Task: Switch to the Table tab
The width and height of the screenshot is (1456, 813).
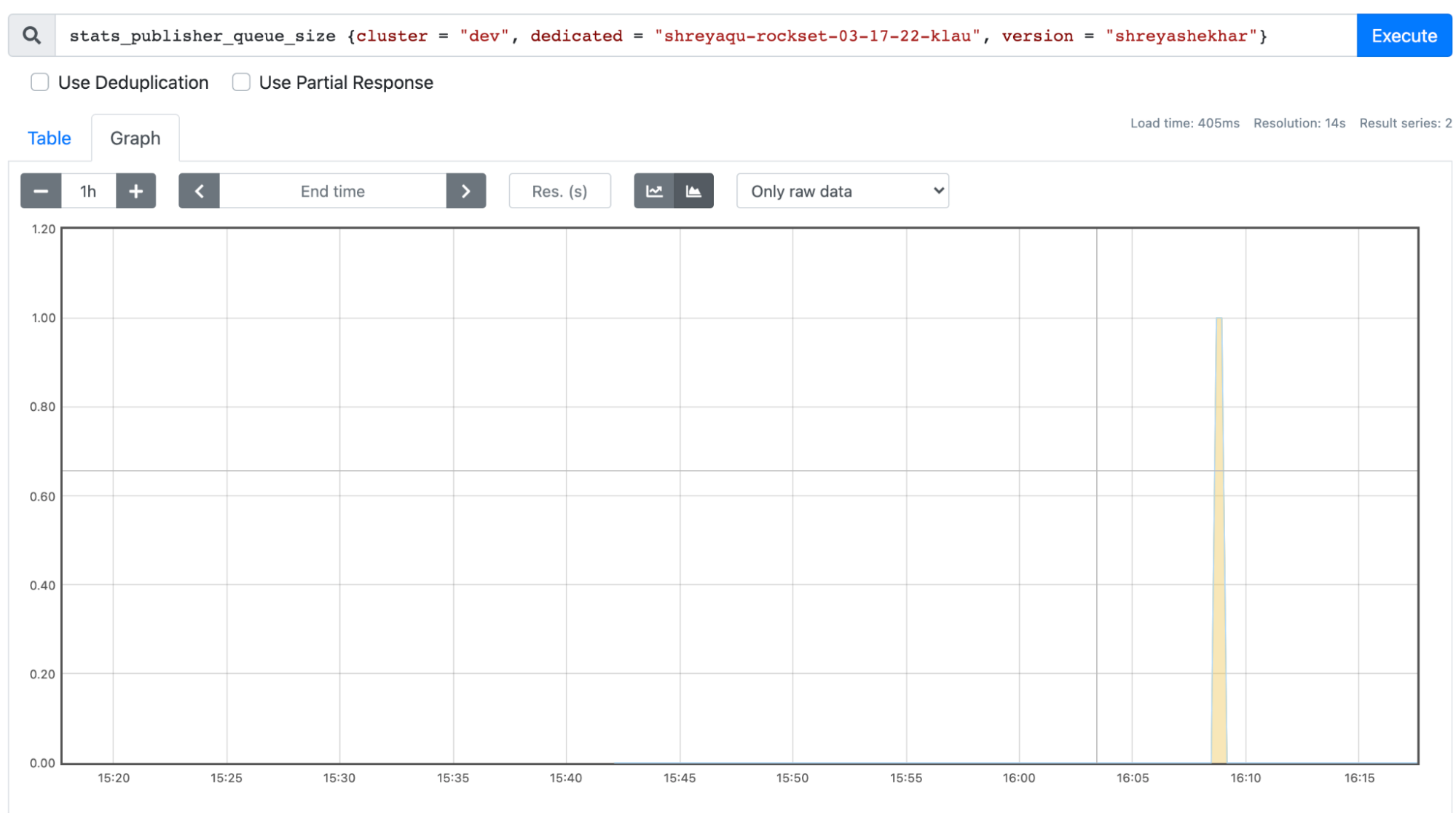Action: click(x=50, y=138)
